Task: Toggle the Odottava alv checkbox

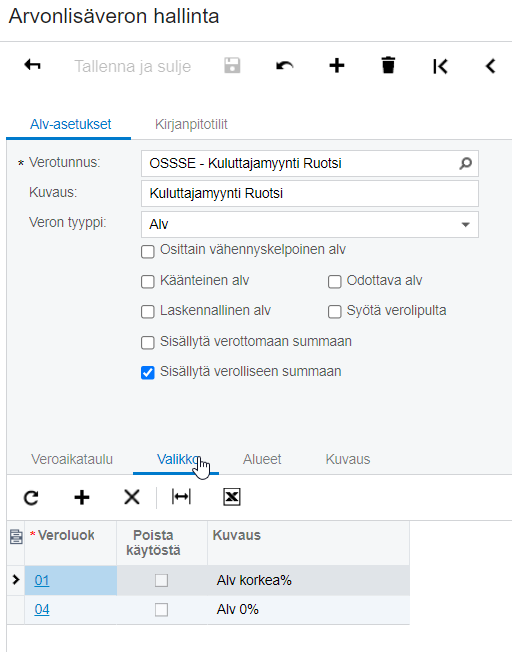Action: click(x=334, y=282)
